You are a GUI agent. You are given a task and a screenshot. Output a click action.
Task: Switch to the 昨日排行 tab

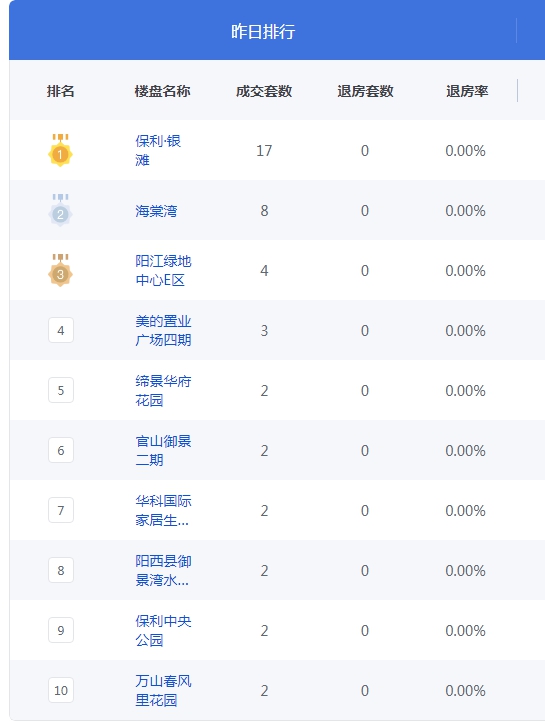[263, 31]
